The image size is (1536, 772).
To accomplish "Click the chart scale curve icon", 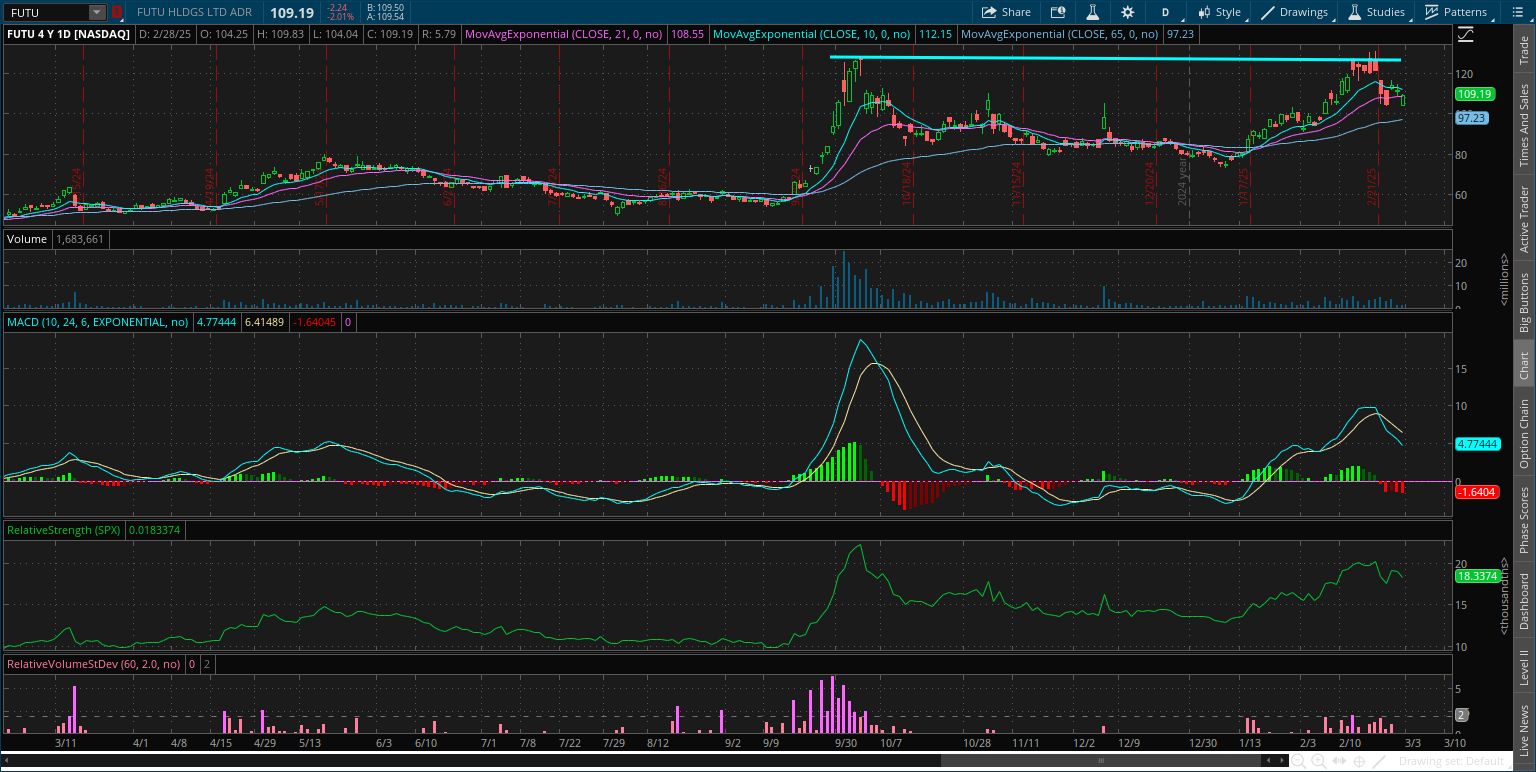I will pyautogui.click(x=1466, y=34).
